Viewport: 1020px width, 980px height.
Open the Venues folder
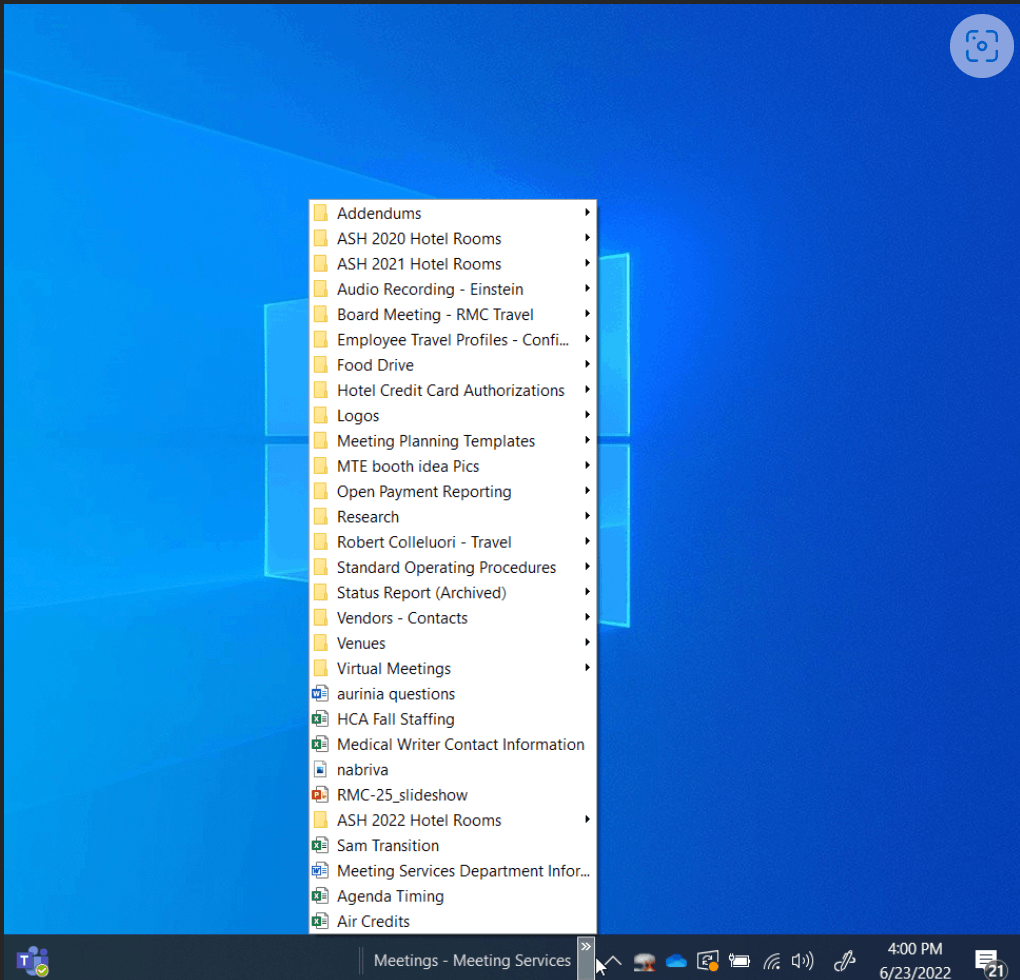(x=361, y=643)
